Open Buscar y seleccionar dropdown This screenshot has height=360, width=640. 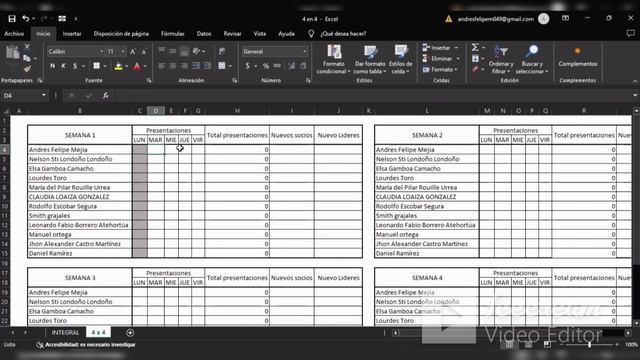coord(532,59)
